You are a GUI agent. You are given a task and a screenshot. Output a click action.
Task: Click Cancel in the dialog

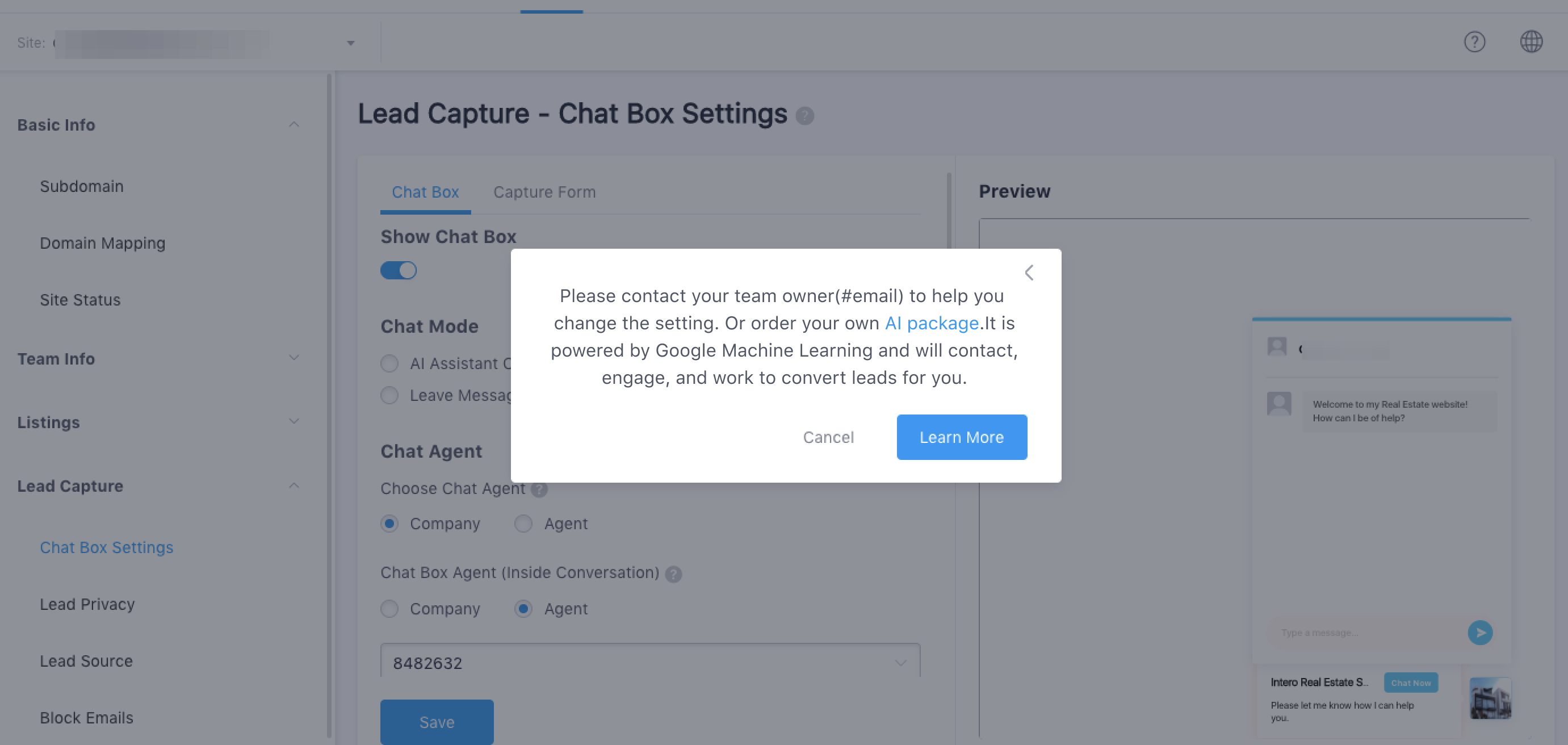coord(828,437)
